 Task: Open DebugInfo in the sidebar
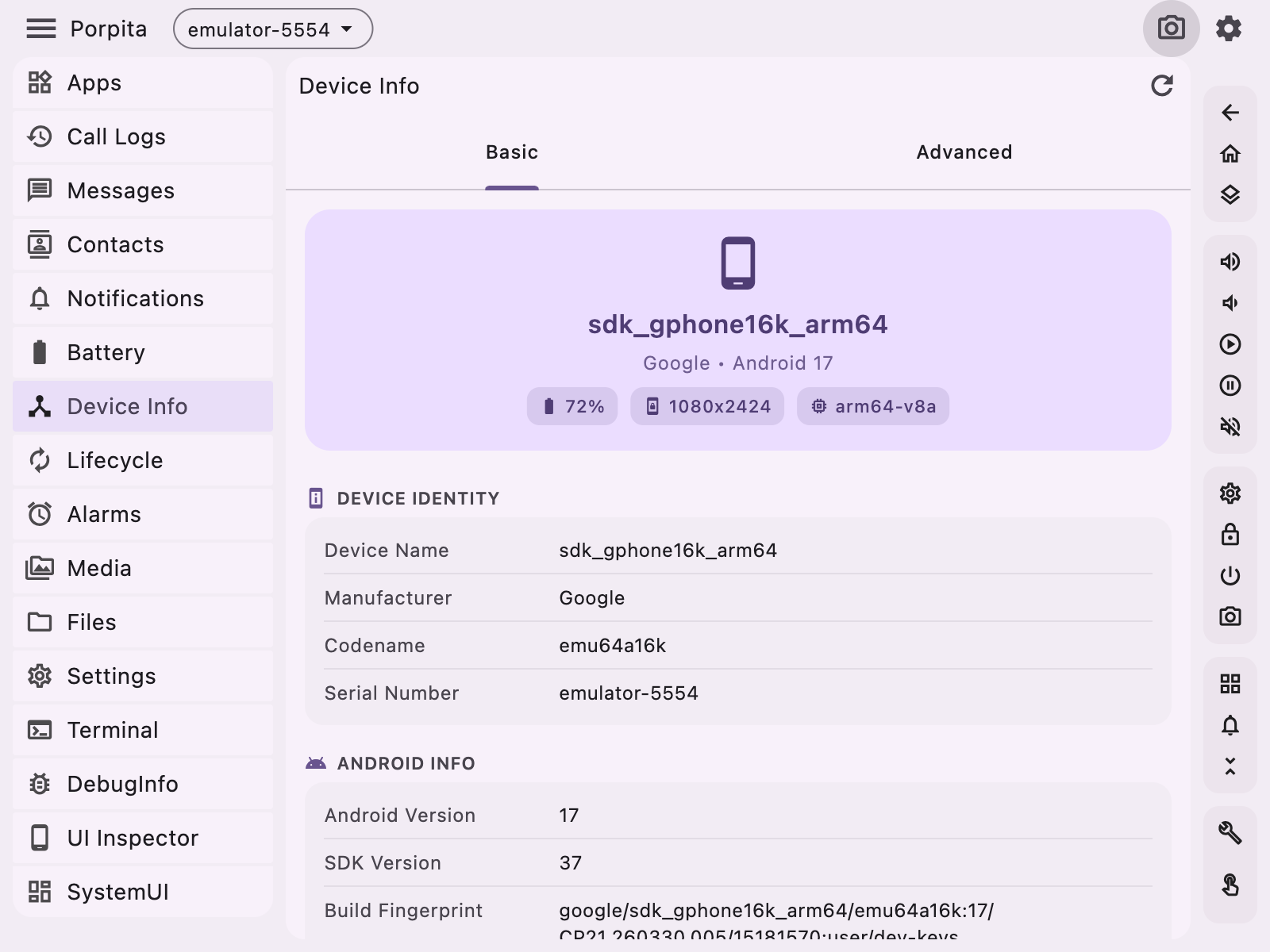pos(143,784)
